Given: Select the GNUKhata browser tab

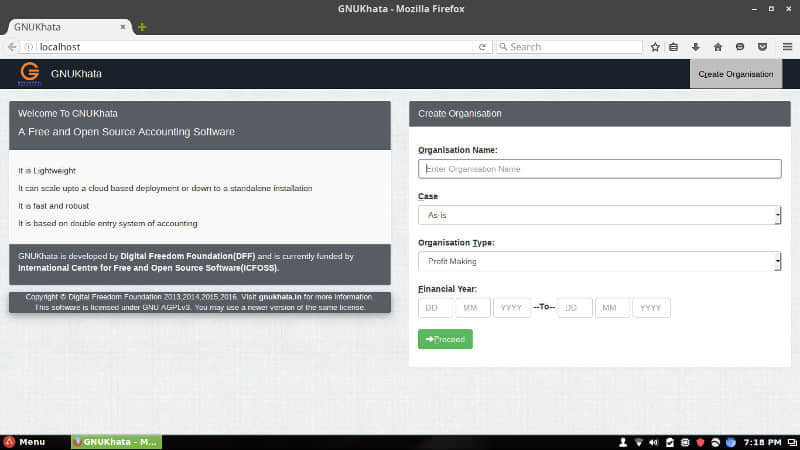Looking at the screenshot, I should pos(68,27).
